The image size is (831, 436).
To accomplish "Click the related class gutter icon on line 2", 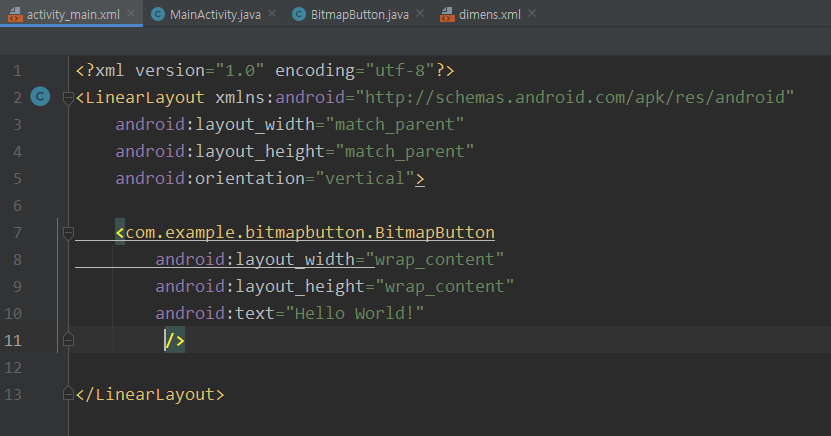I will pos(40,96).
